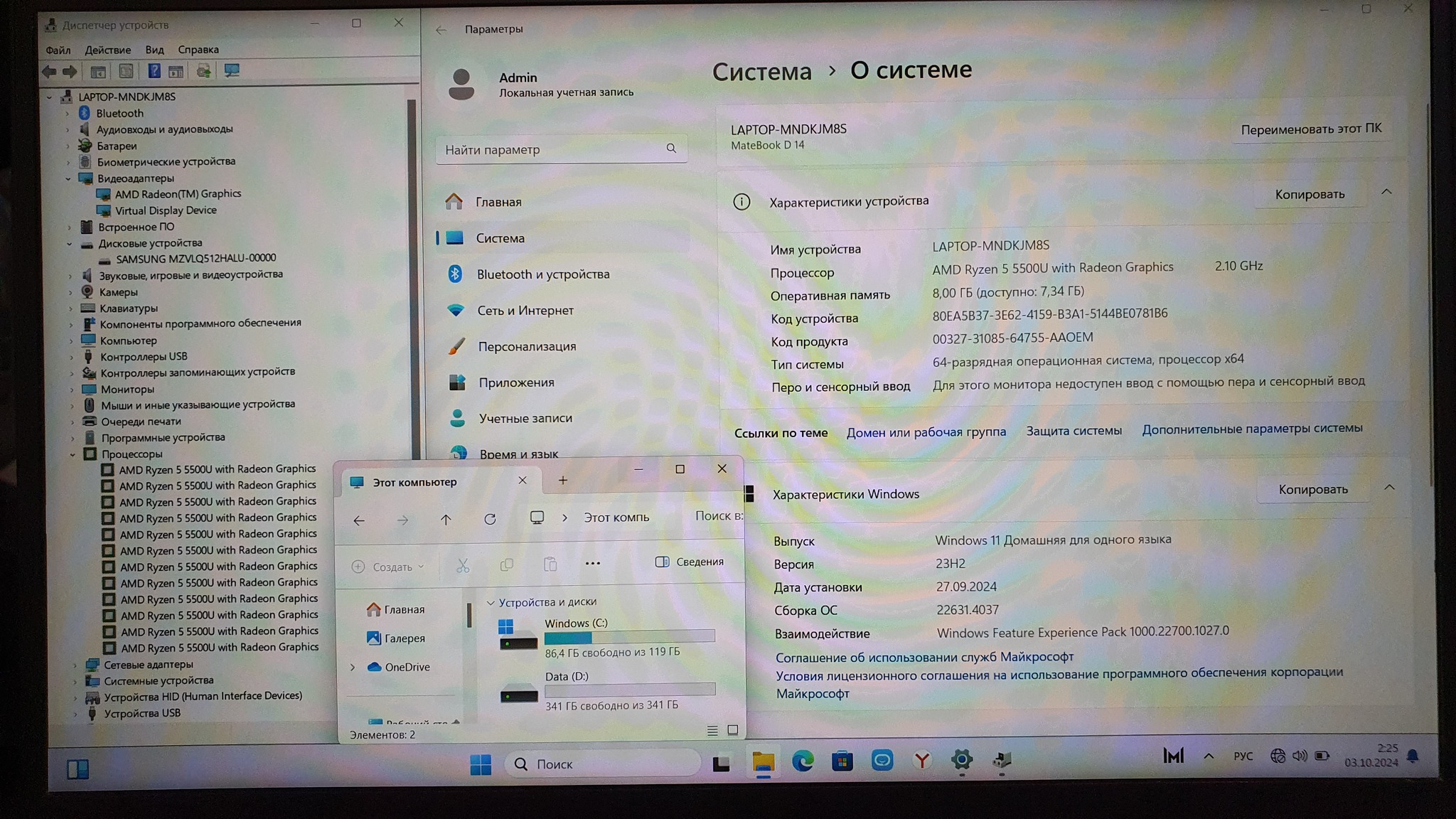Open Microsoft Edge from the taskbar

(803, 761)
